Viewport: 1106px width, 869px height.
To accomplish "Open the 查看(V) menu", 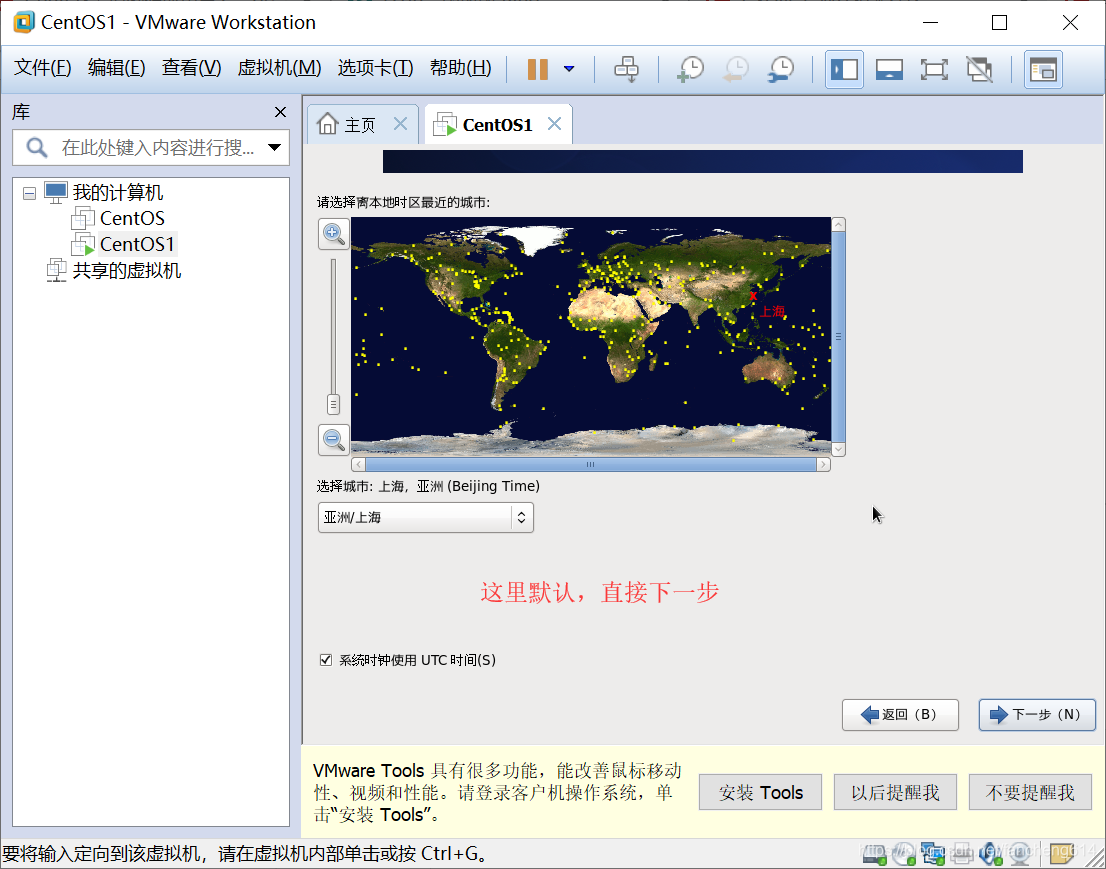I will point(191,68).
